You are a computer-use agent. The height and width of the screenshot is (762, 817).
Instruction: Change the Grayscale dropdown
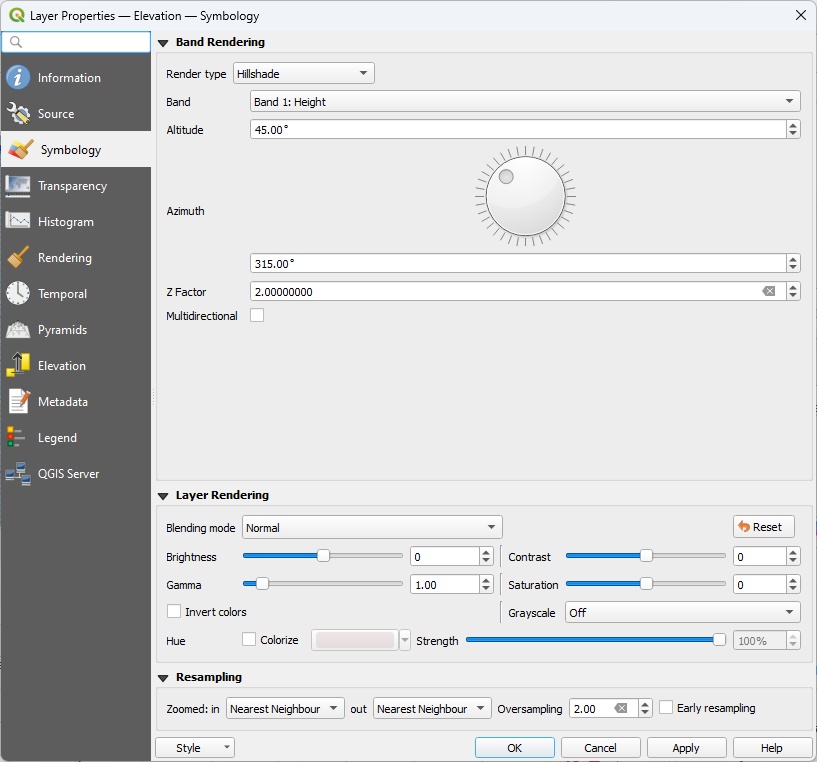coord(682,612)
